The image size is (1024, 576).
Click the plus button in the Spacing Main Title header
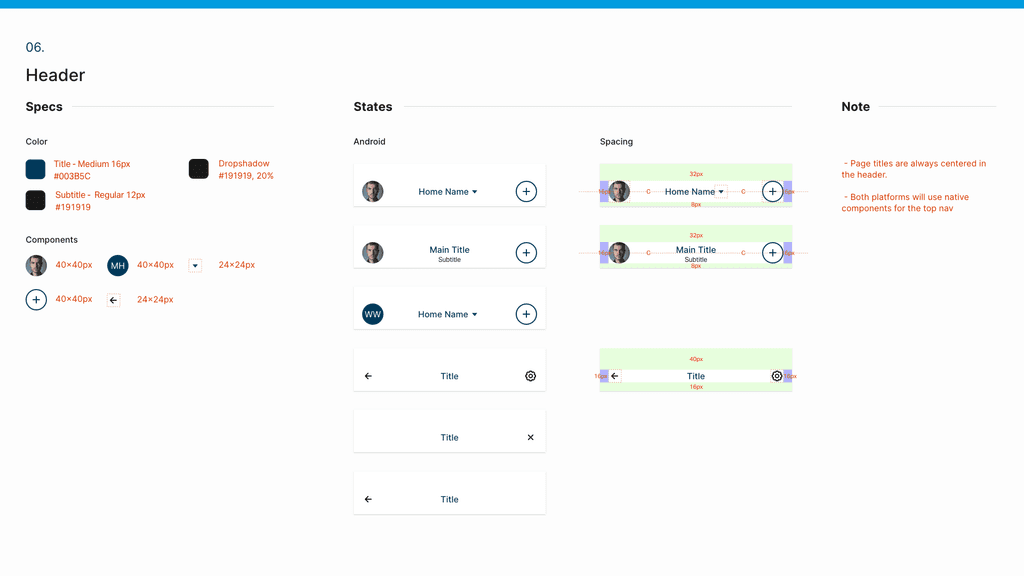(773, 253)
